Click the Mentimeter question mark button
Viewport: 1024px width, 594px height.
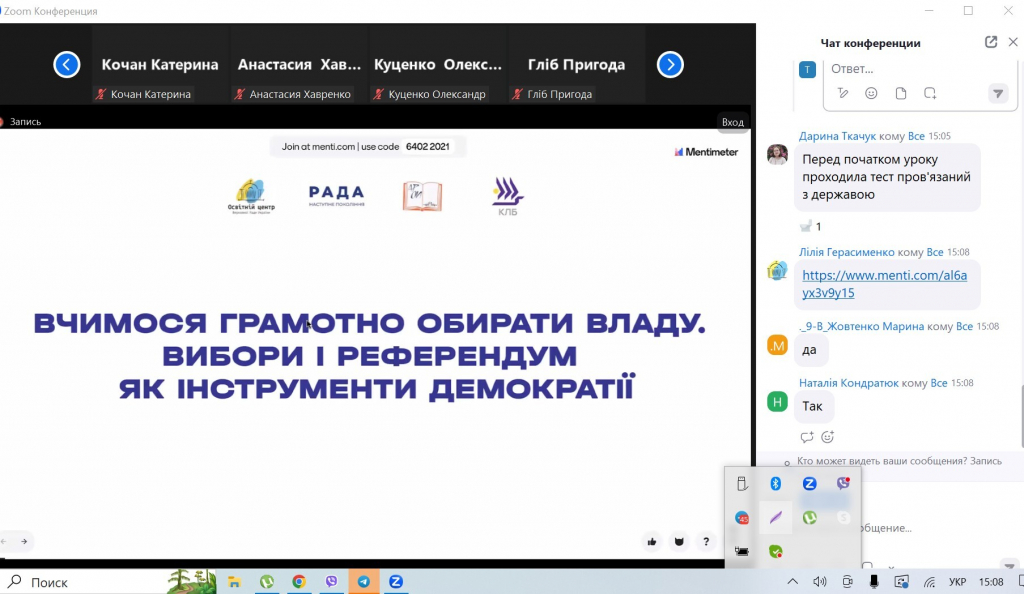point(706,542)
